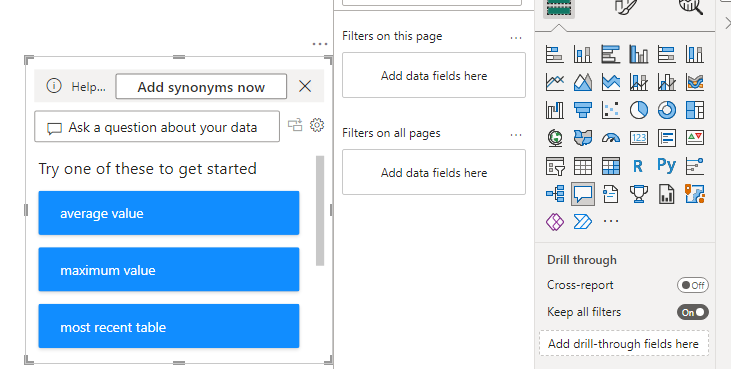Insert the Decomposition tree visual
The height and width of the screenshot is (369, 731).
(555, 194)
